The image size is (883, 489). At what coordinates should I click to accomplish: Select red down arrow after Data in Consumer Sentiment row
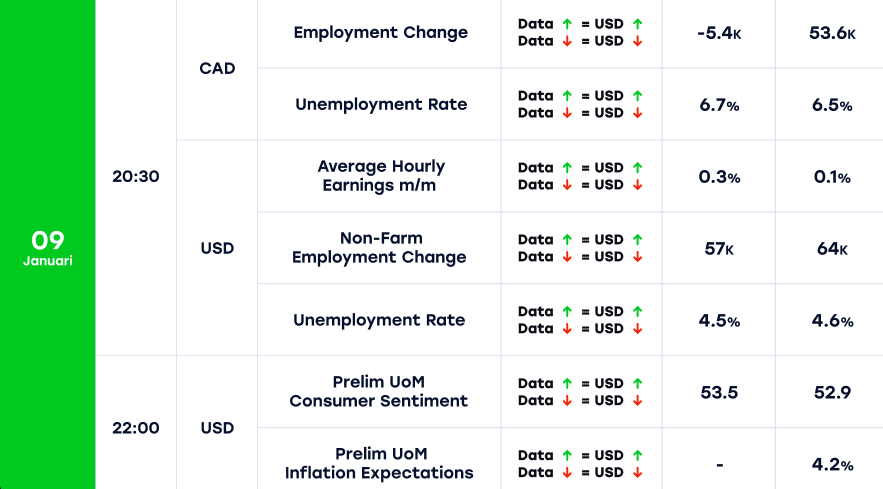coord(567,401)
